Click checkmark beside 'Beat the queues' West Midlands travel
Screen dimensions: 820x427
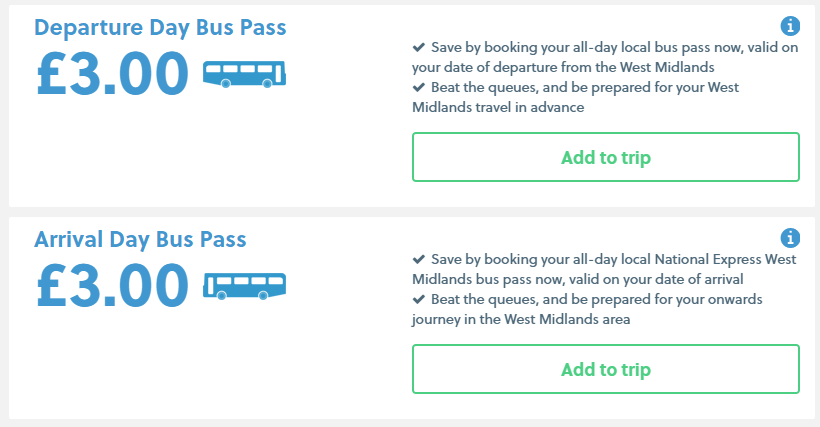(x=418, y=87)
